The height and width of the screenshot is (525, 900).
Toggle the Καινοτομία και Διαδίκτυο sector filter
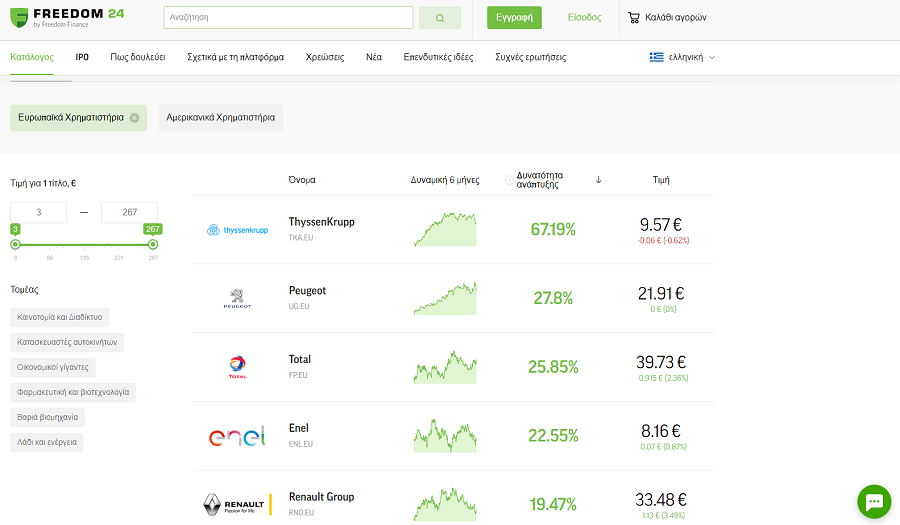click(x=59, y=317)
